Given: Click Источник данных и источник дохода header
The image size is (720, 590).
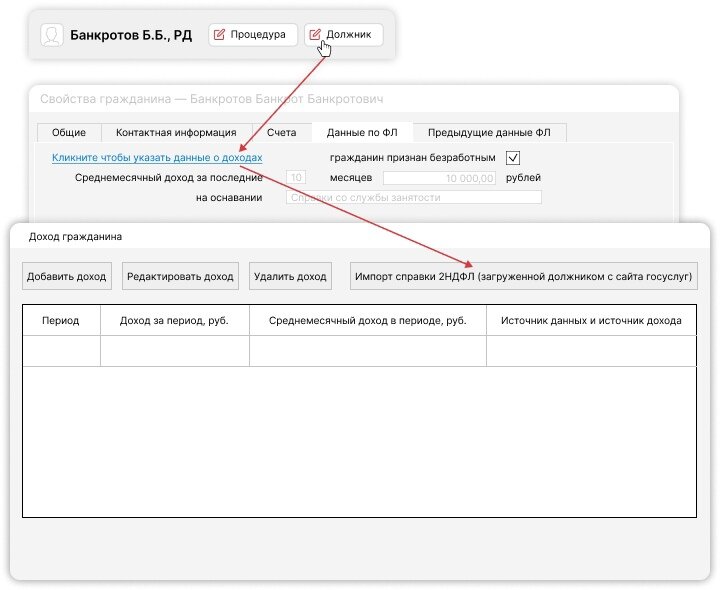Looking at the screenshot, I should 591,320.
